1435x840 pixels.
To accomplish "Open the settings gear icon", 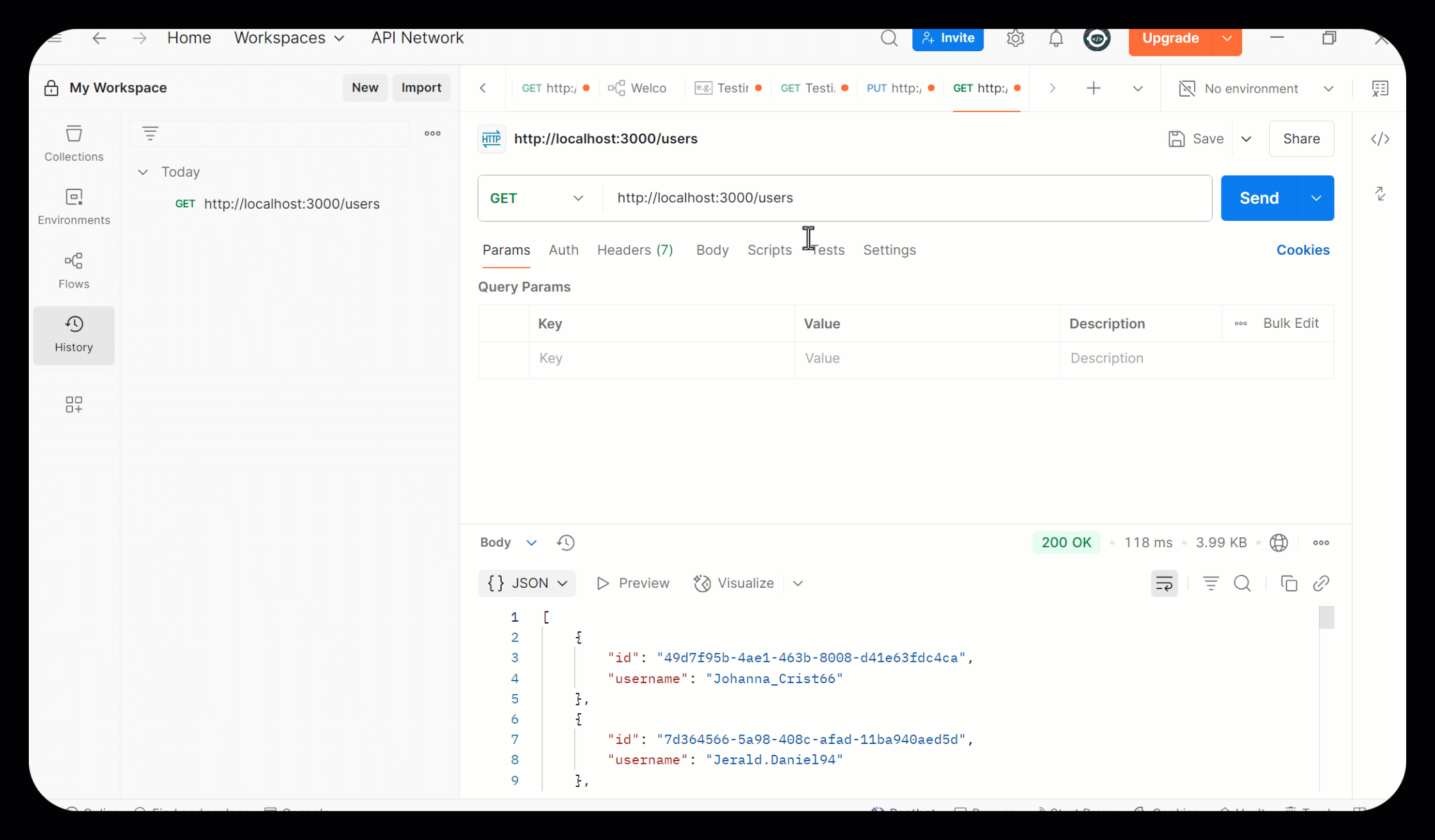I will [x=1015, y=38].
